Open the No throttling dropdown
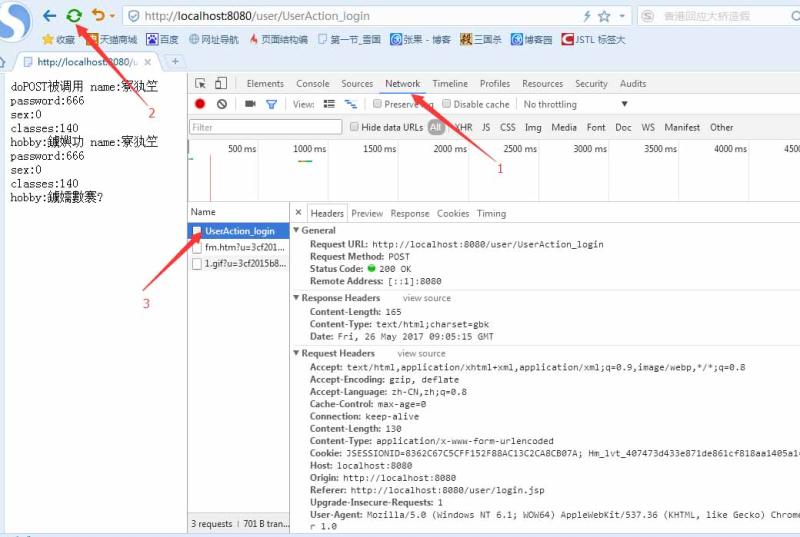Screen dimensions: 800x537 (x=575, y=105)
